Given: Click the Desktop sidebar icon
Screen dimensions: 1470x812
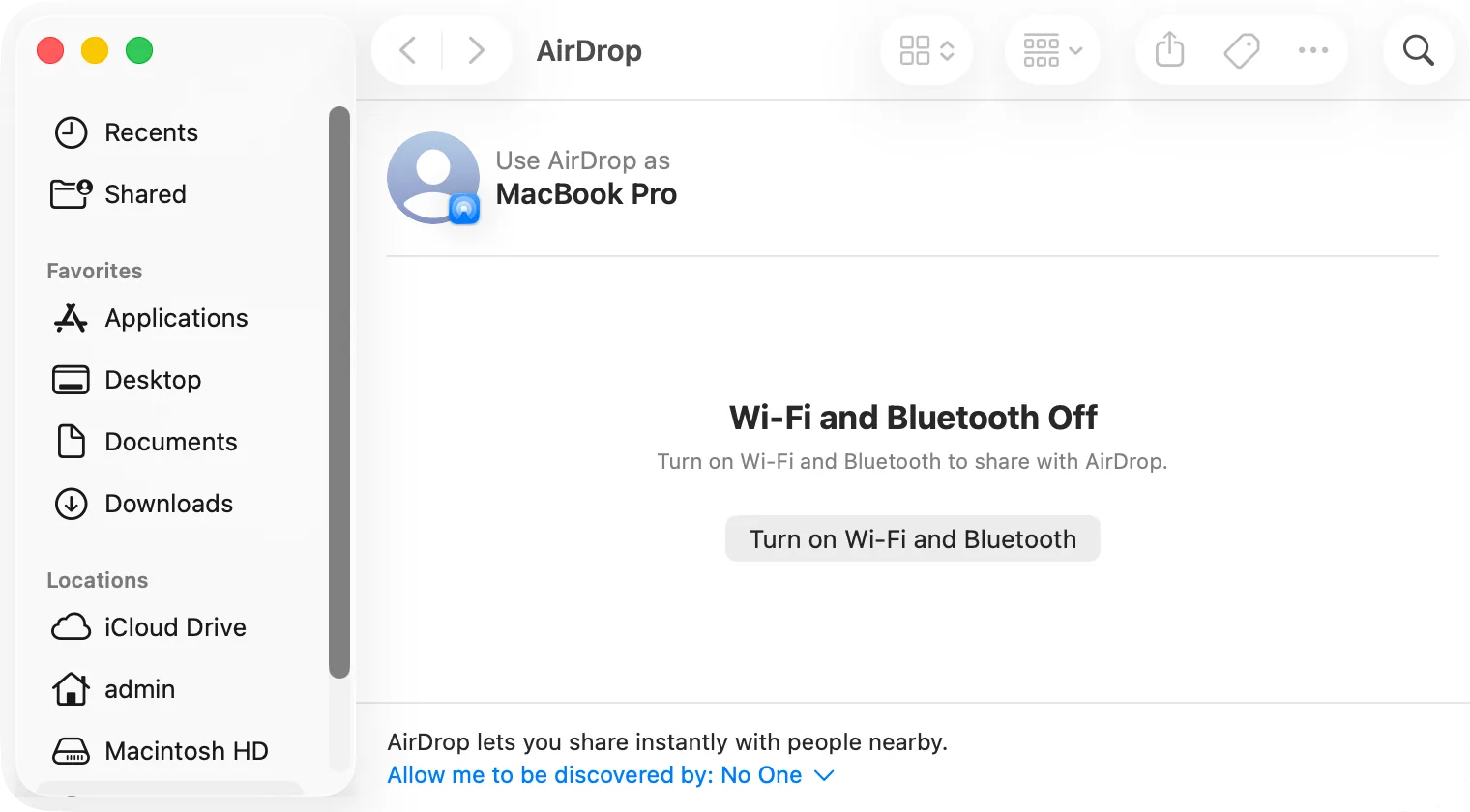Looking at the screenshot, I should (71, 380).
